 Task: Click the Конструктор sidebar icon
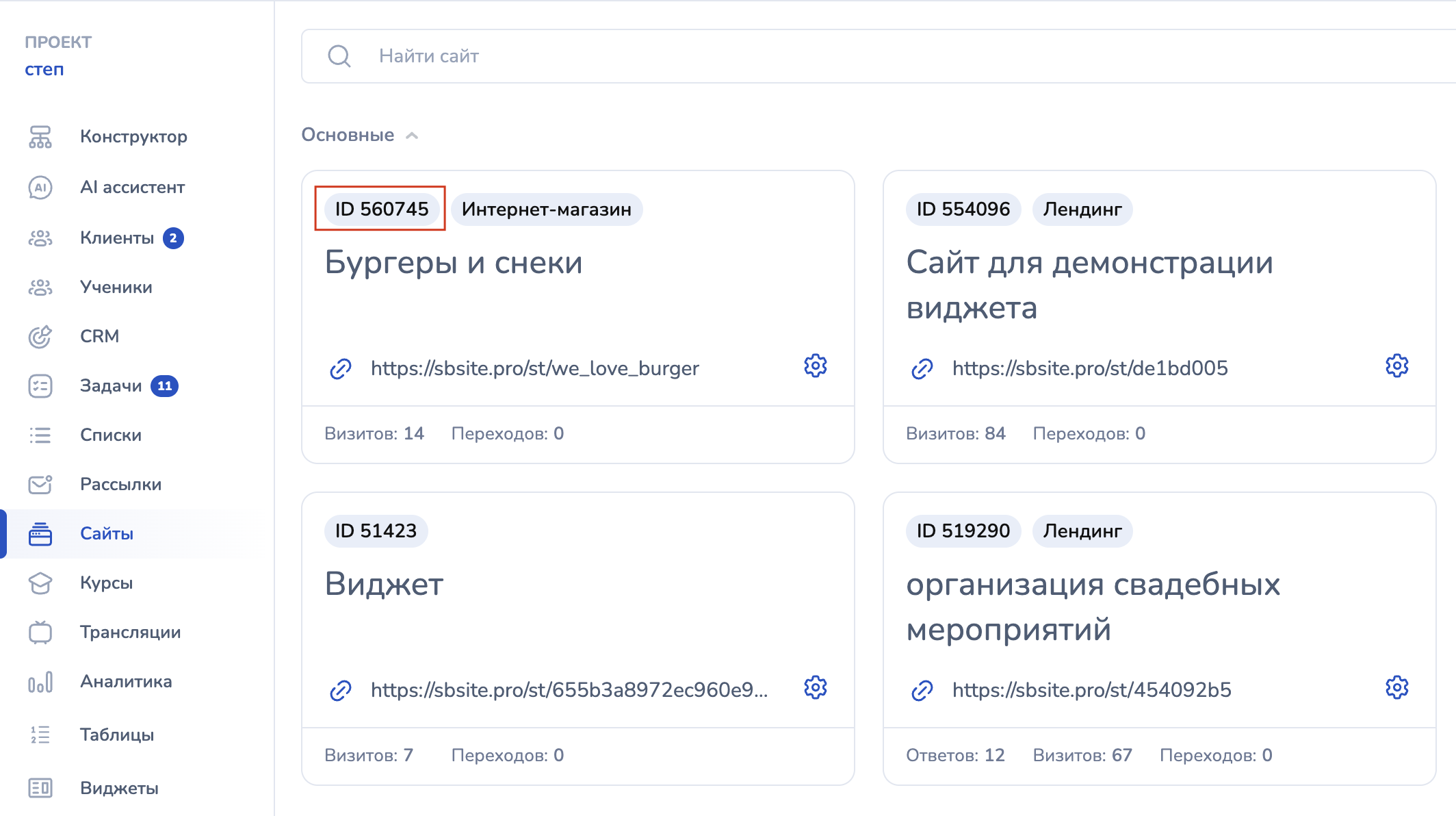(40, 137)
